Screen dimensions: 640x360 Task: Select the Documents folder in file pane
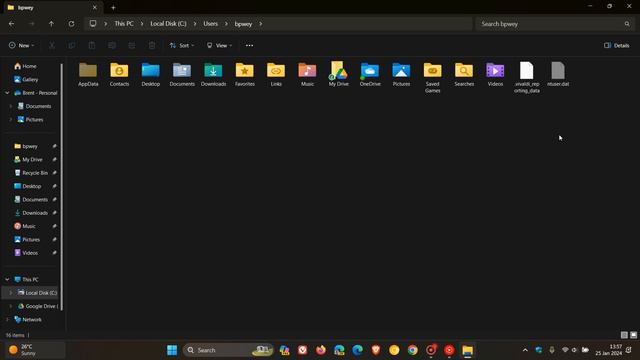tap(182, 75)
